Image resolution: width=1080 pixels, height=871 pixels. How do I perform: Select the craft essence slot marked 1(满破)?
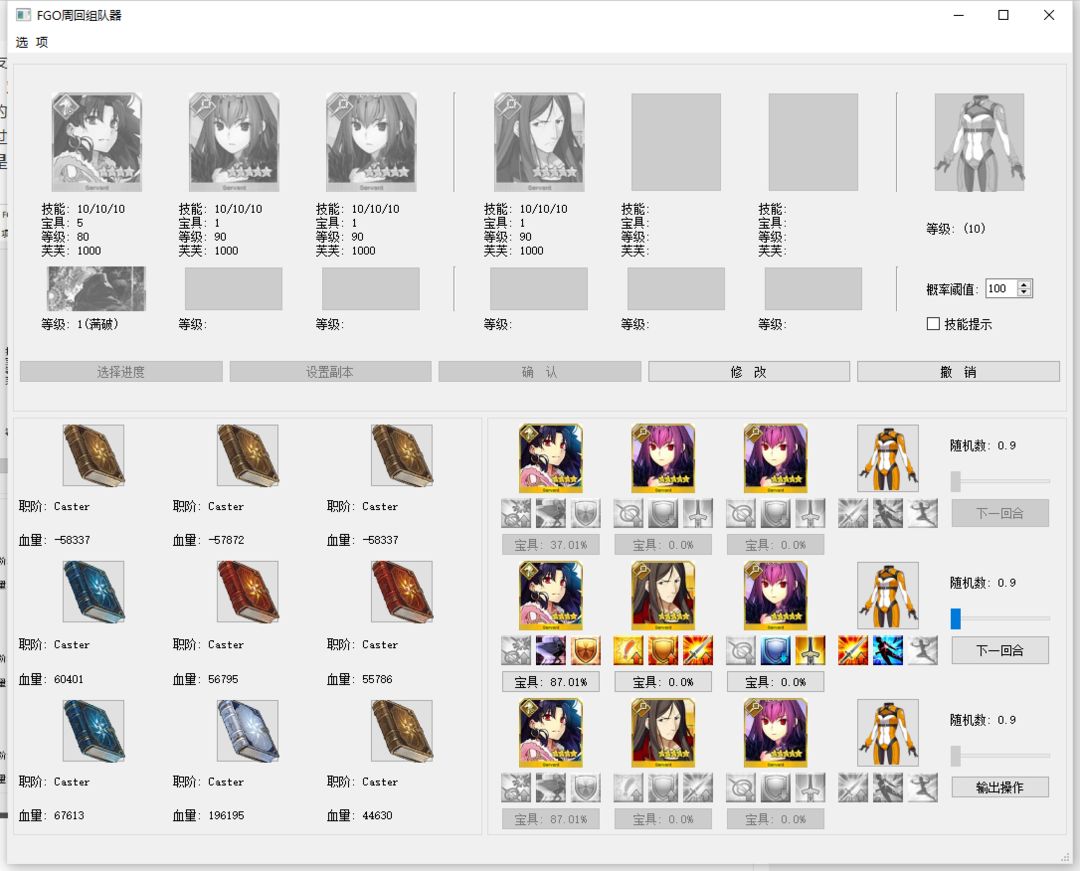pyautogui.click(x=96, y=288)
